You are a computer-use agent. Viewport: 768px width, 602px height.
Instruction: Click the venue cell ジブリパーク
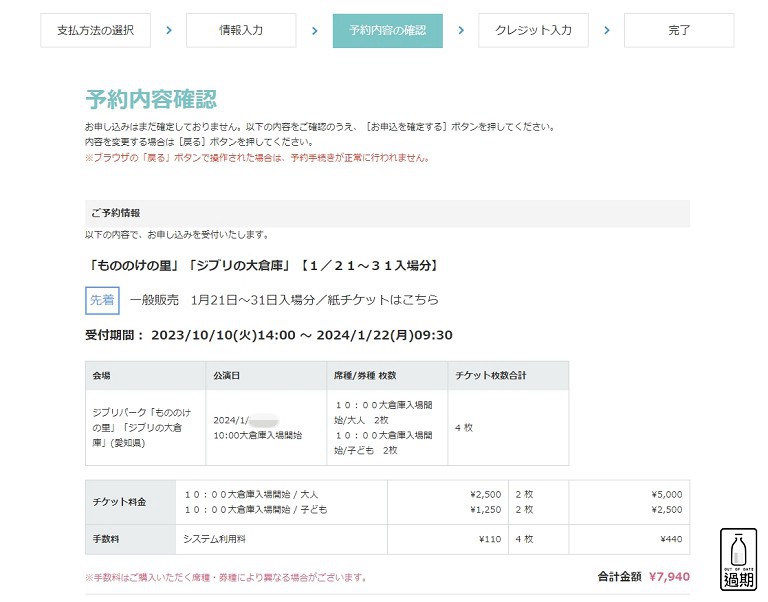tap(145, 428)
